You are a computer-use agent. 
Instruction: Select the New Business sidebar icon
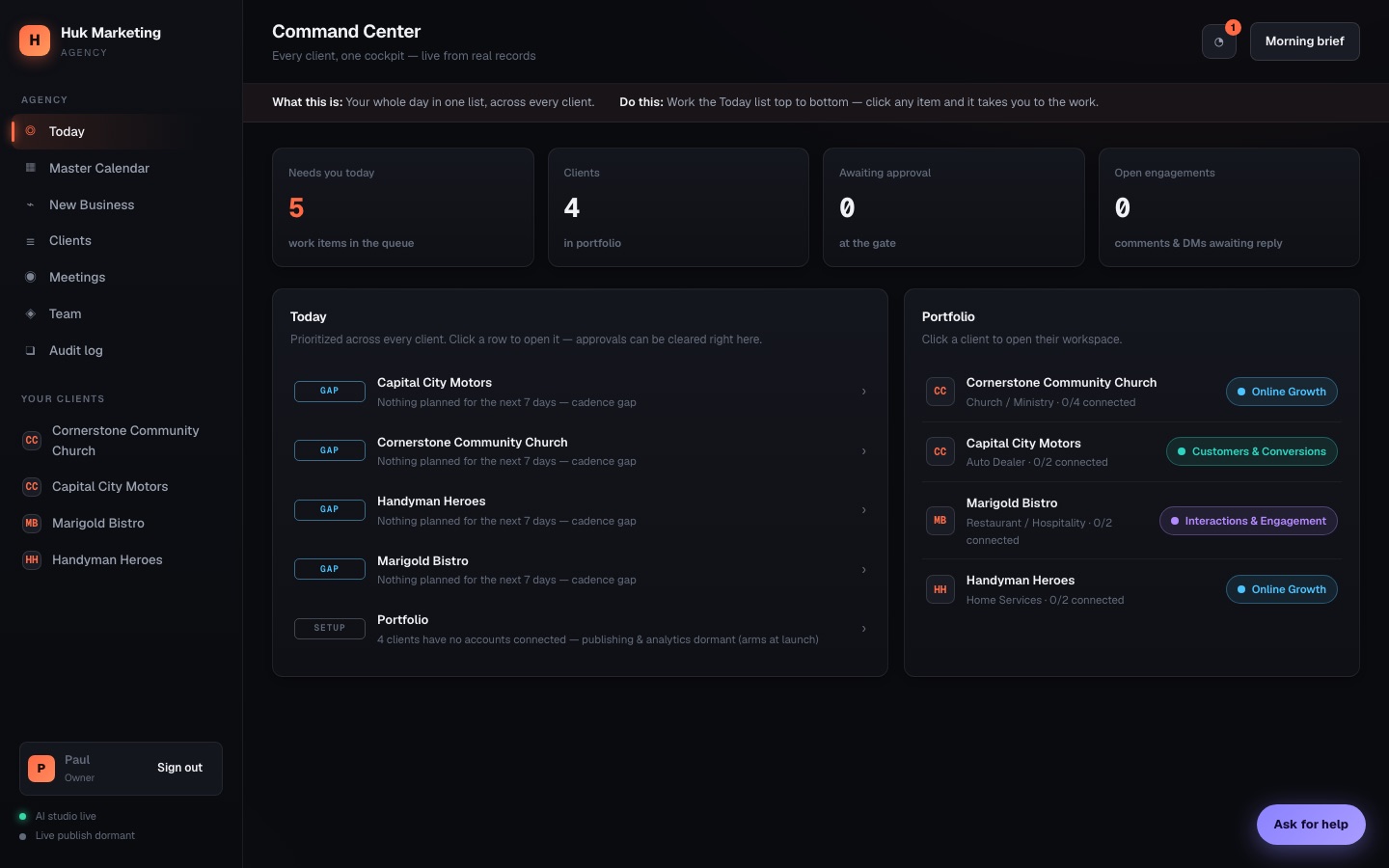point(31,204)
